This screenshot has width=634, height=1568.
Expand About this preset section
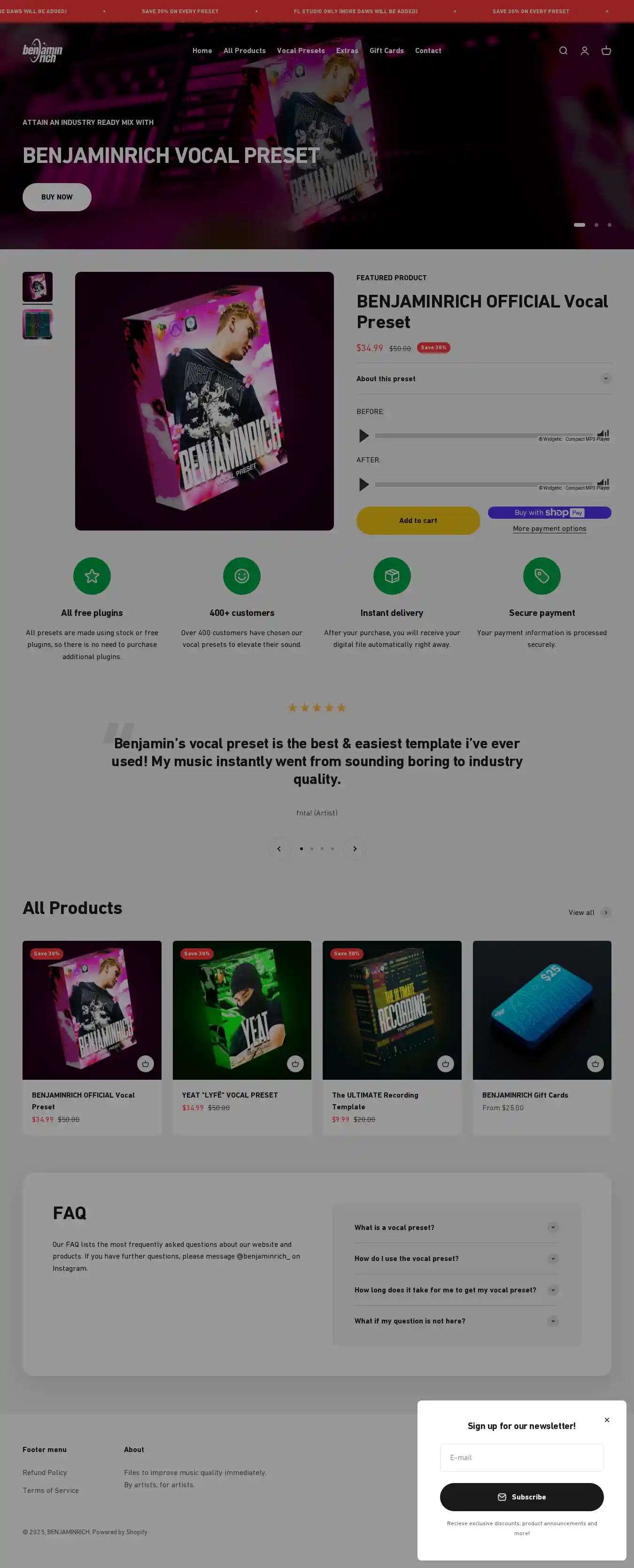(484, 378)
